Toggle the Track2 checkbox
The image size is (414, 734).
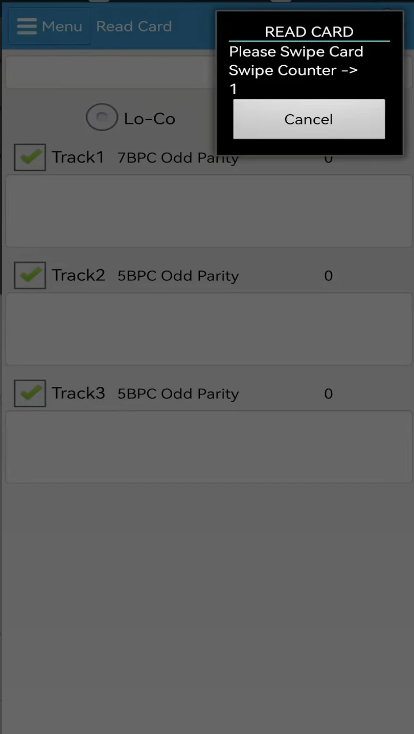(x=30, y=275)
